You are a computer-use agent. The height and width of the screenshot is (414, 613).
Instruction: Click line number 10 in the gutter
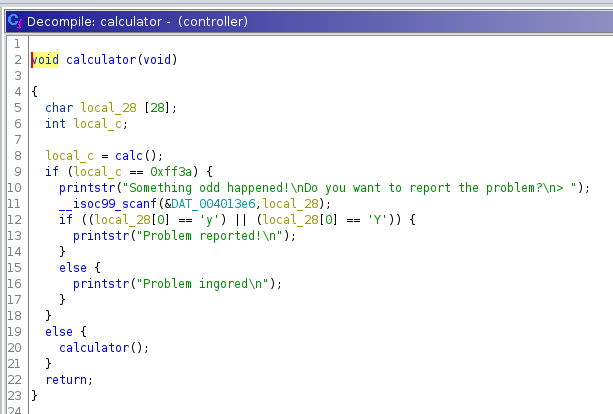[x=16, y=188]
